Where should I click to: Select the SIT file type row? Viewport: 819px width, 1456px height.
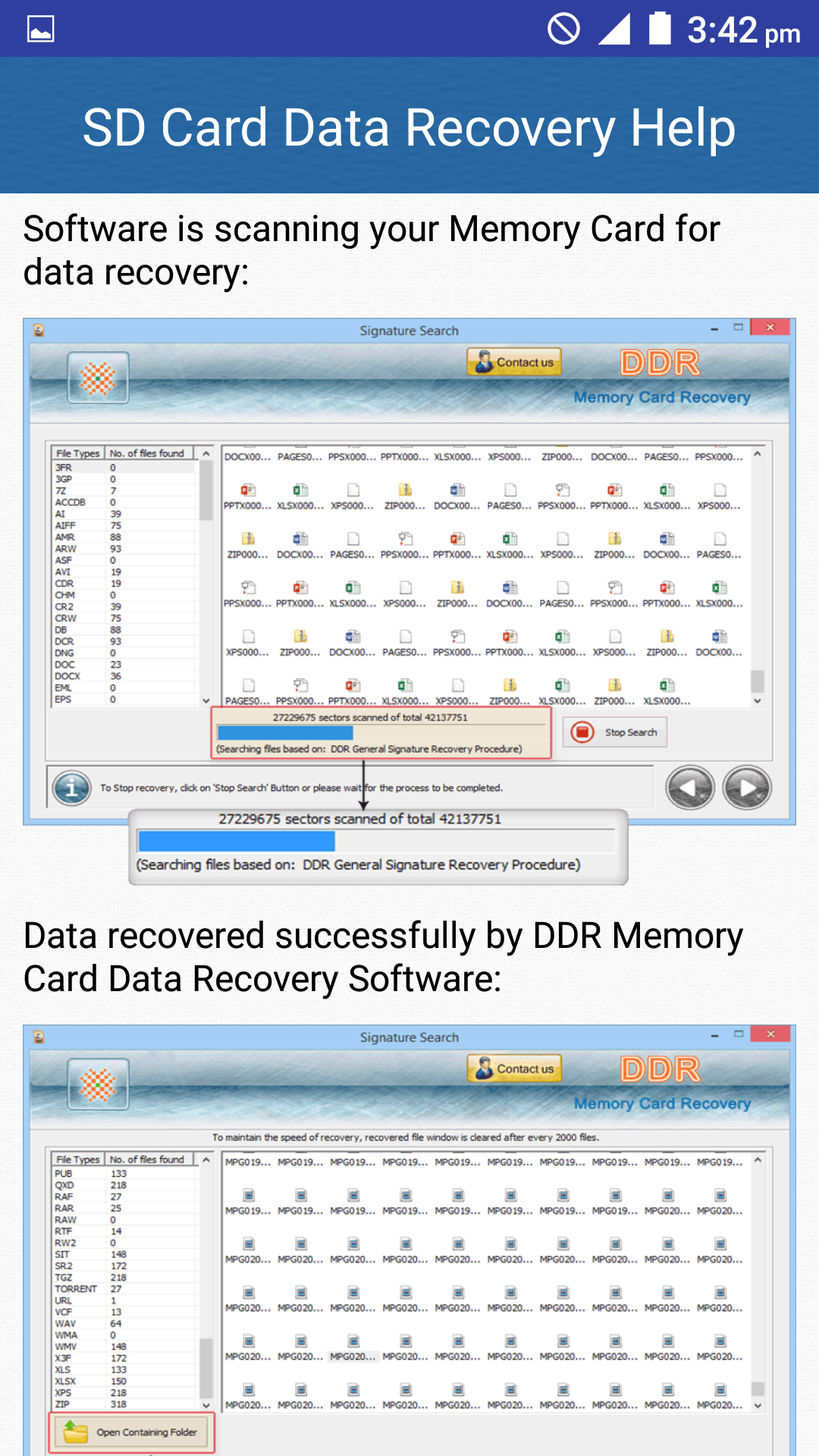(x=124, y=1254)
